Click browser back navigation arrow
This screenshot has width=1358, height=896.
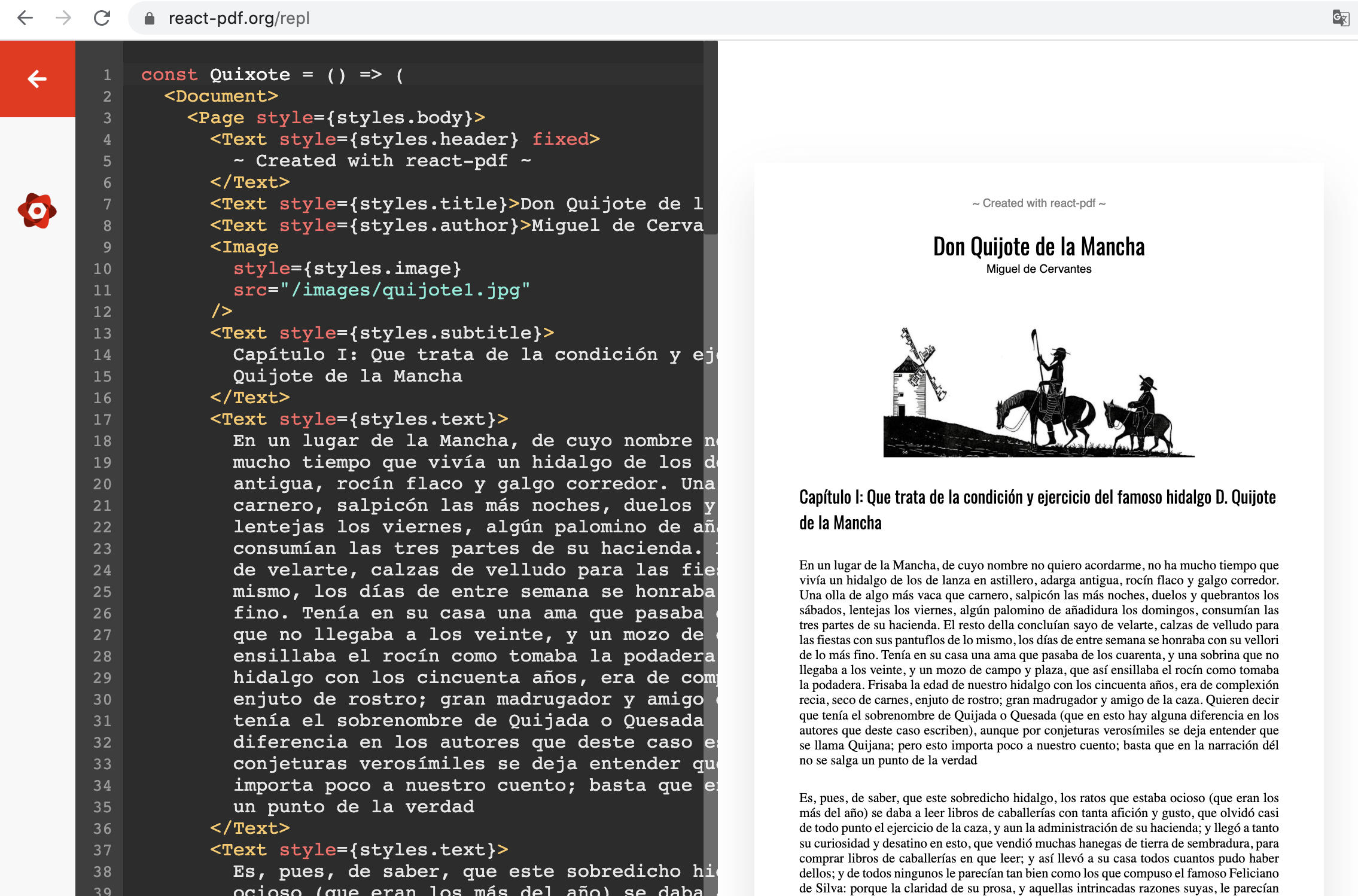(25, 18)
